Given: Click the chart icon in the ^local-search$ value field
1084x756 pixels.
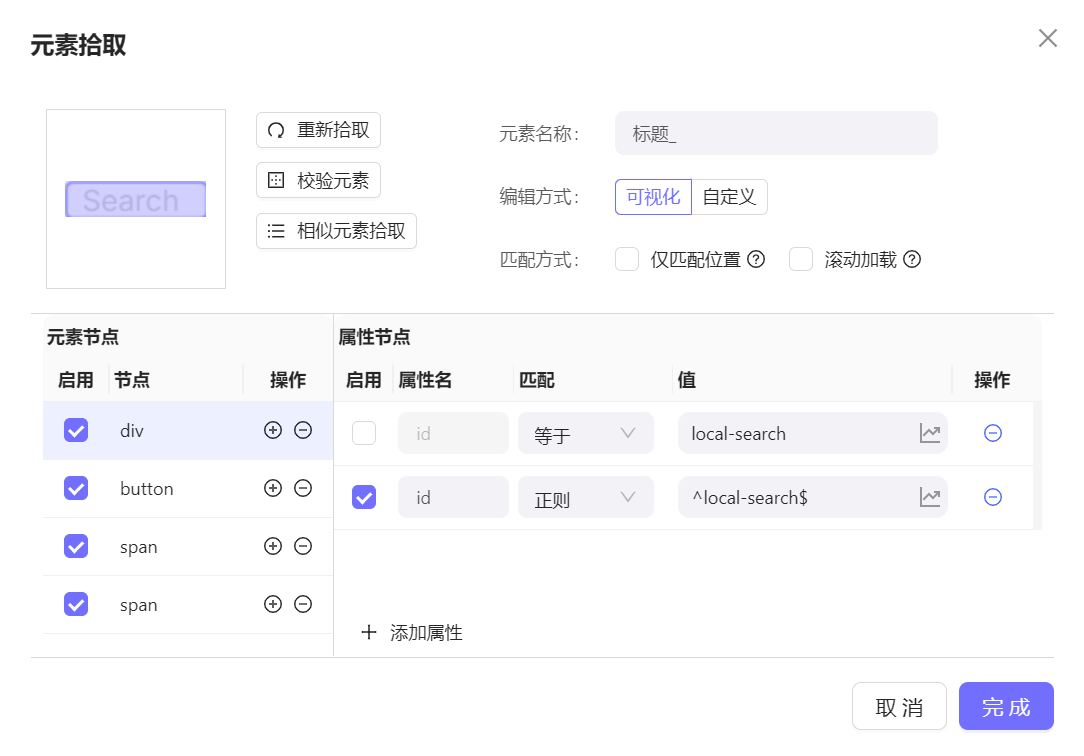Looking at the screenshot, I should pyautogui.click(x=930, y=497).
